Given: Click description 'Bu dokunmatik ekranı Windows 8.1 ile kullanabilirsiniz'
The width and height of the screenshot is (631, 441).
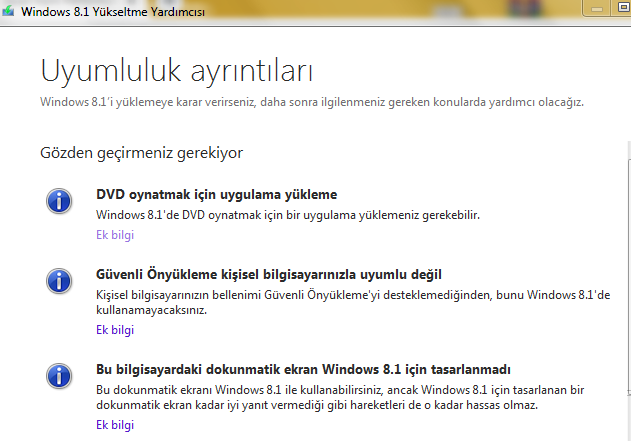Looking at the screenshot, I should click(340, 398).
